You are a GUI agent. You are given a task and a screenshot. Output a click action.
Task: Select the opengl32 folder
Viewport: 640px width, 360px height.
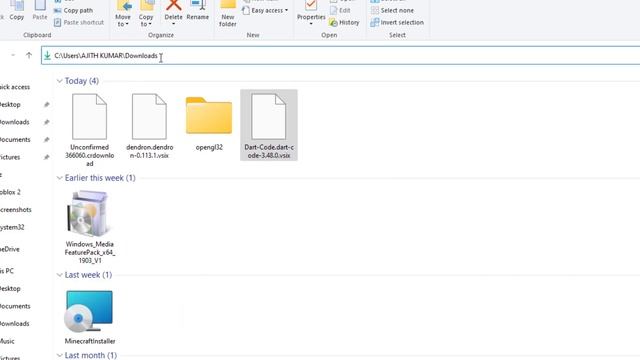point(209,124)
